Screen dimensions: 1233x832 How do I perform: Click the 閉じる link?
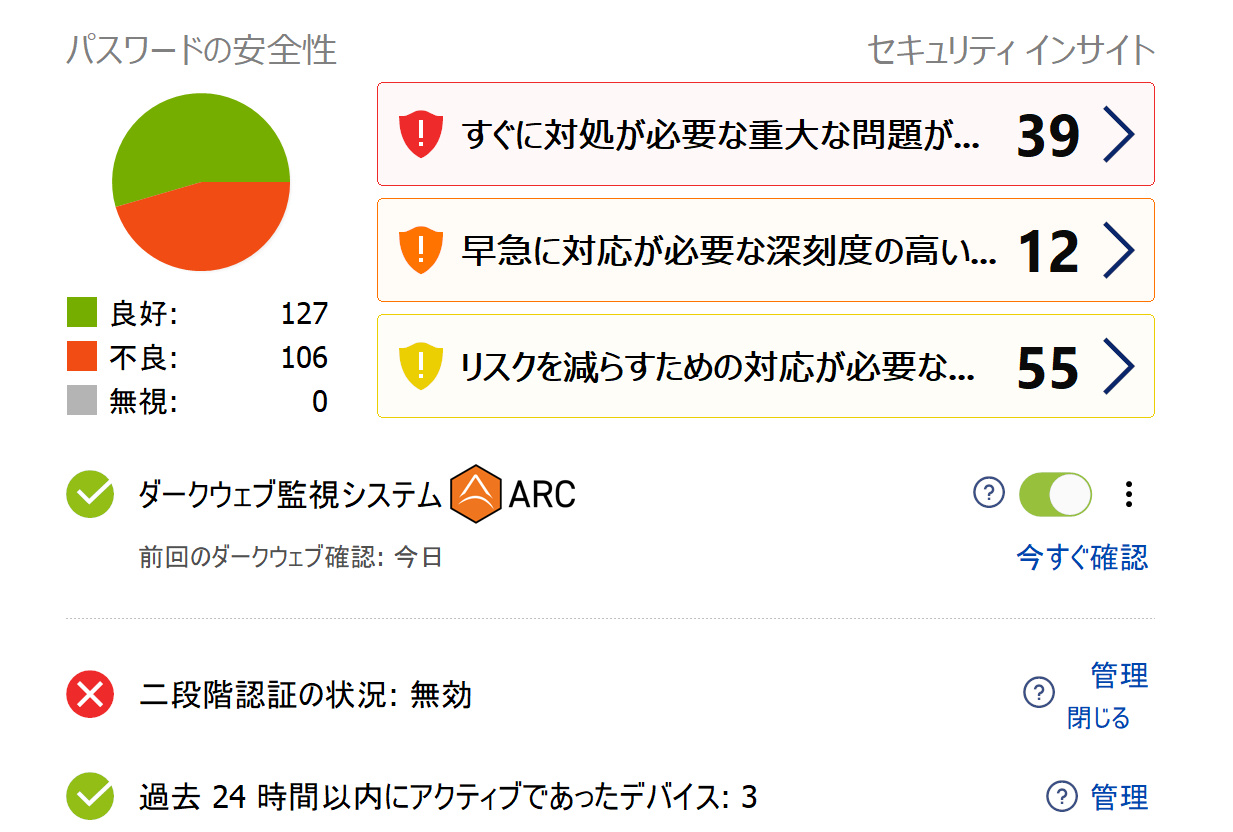(x=1098, y=718)
